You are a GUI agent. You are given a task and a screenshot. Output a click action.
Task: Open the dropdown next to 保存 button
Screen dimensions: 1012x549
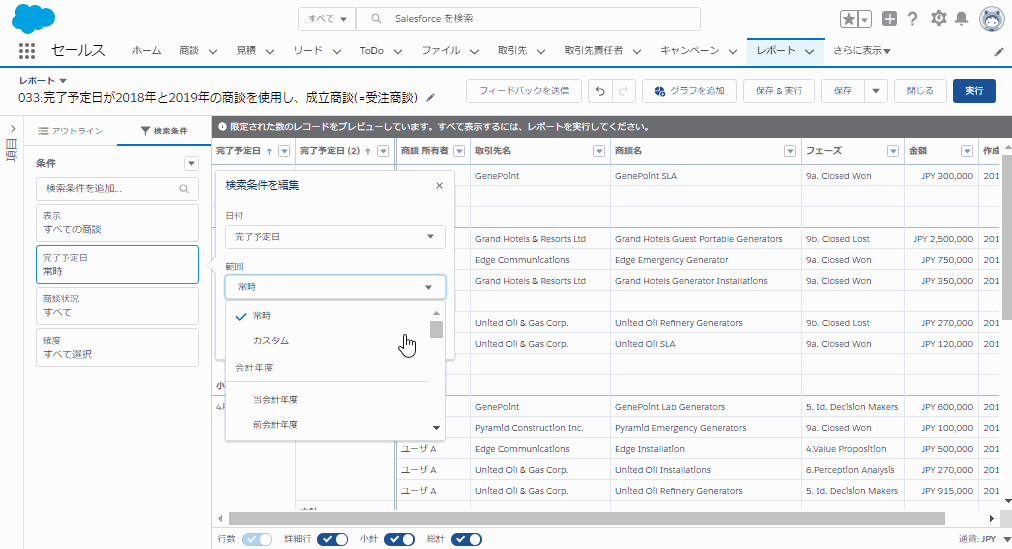876,91
